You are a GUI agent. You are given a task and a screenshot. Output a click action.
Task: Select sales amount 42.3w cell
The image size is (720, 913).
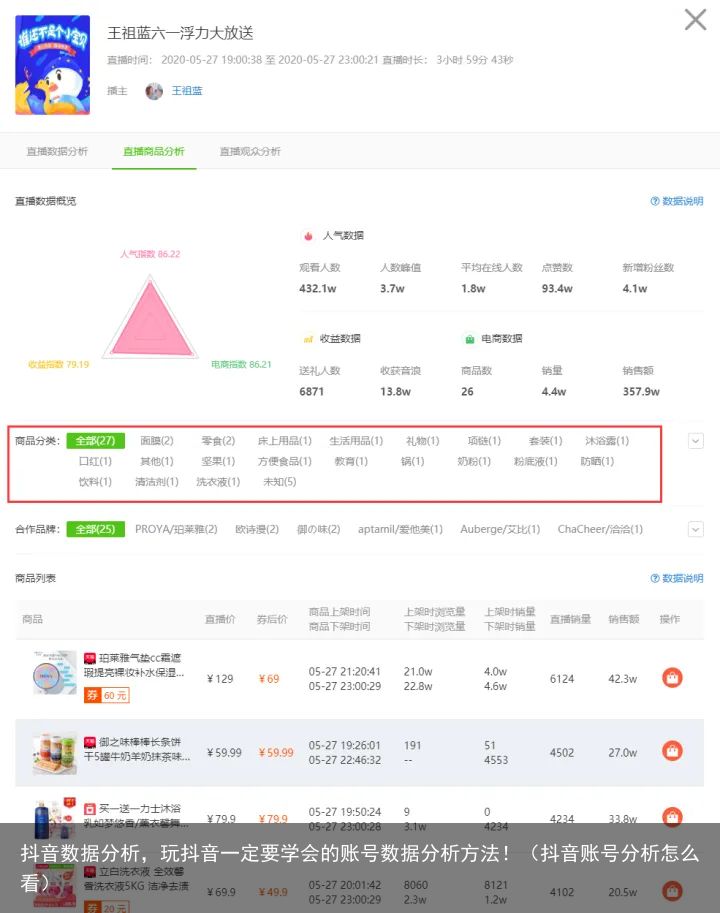(x=622, y=679)
